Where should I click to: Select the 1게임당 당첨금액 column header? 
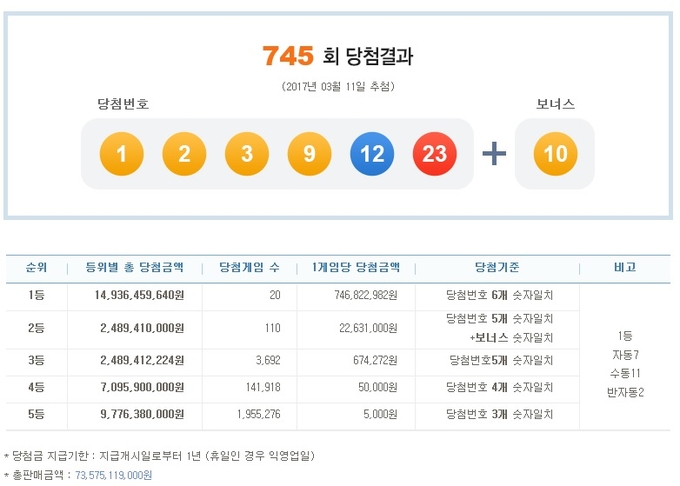pyautogui.click(x=355, y=268)
